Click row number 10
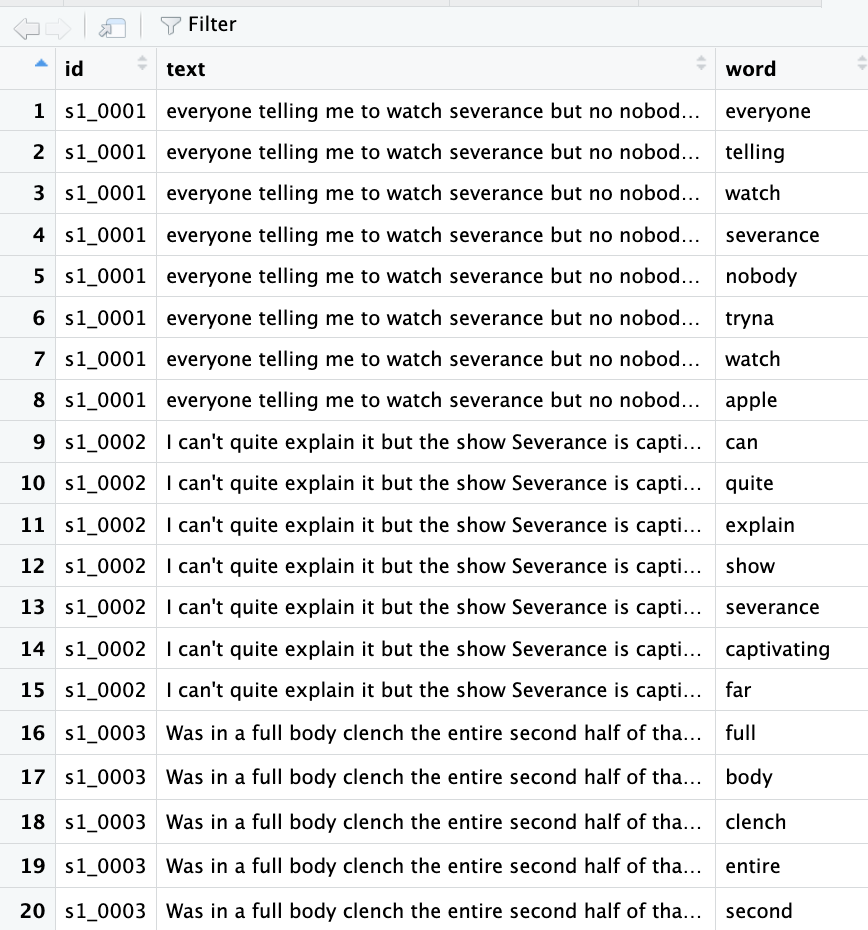Screen dimensions: 868x930 (x=33, y=483)
